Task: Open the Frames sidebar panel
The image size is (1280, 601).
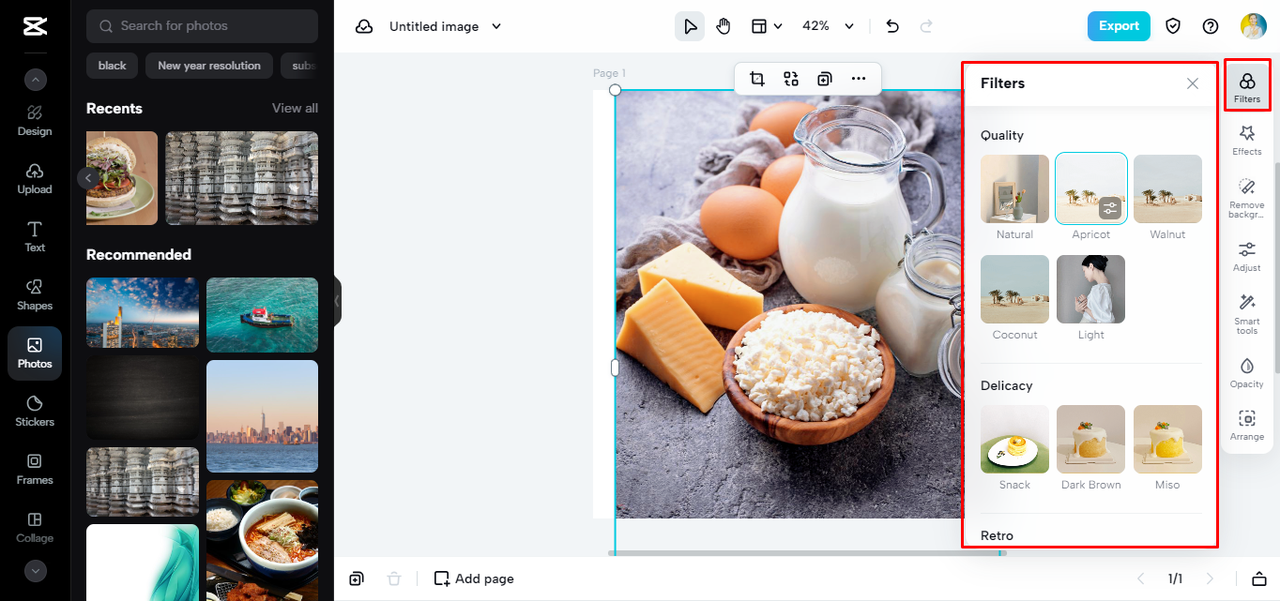Action: coord(35,468)
